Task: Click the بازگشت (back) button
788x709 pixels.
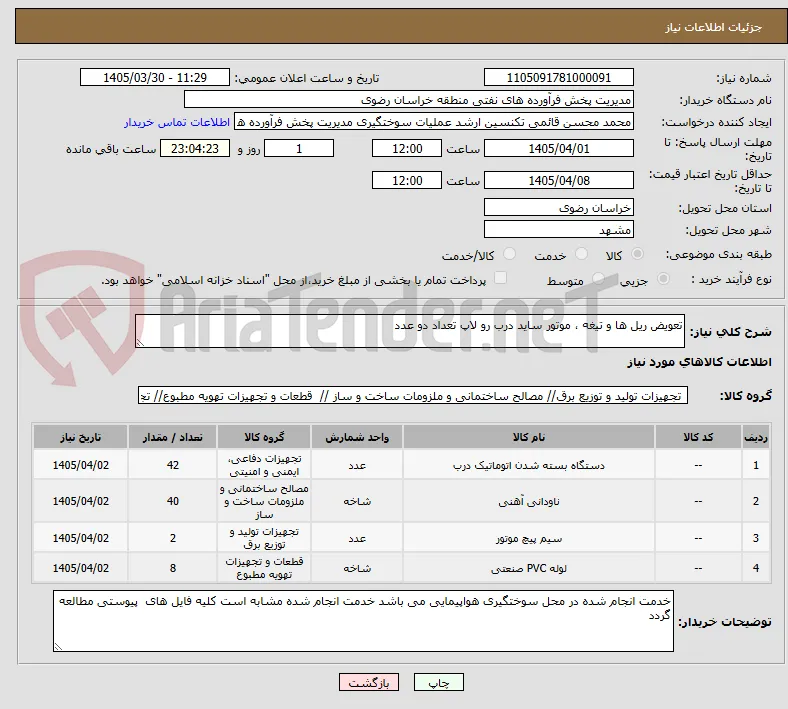Action: click(x=369, y=682)
